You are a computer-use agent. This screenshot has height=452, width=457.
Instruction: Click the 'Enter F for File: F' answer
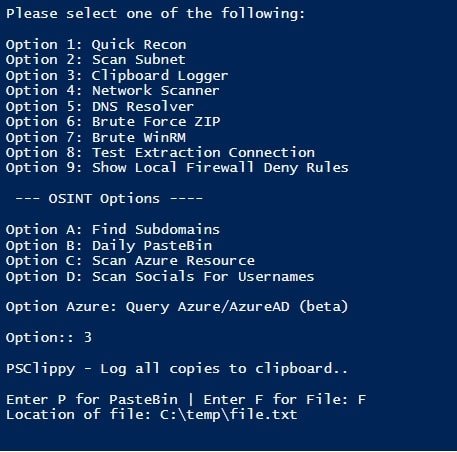click(285, 399)
